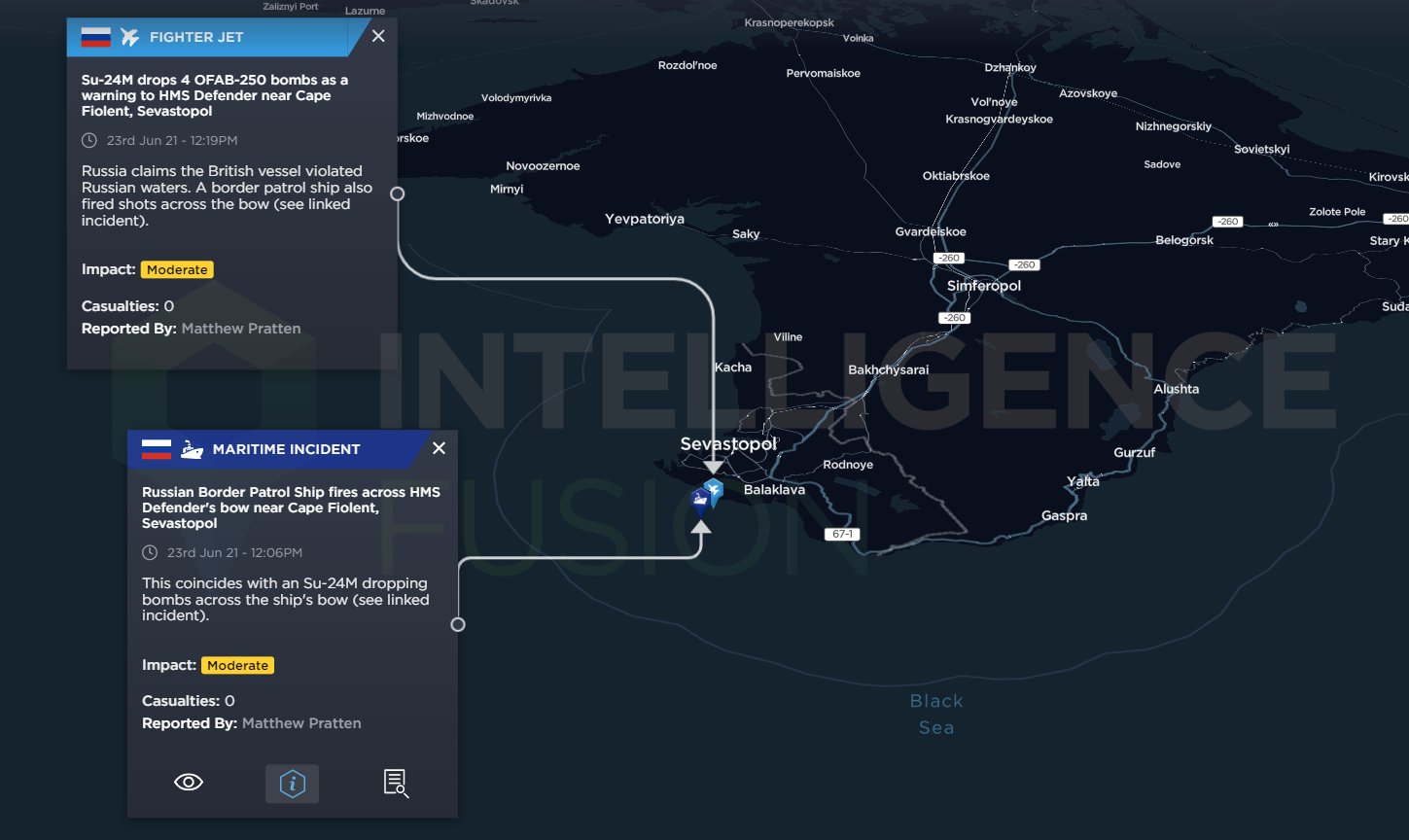Image resolution: width=1409 pixels, height=840 pixels.
Task: Click the Simferopol city label on map
Action: 984,286
